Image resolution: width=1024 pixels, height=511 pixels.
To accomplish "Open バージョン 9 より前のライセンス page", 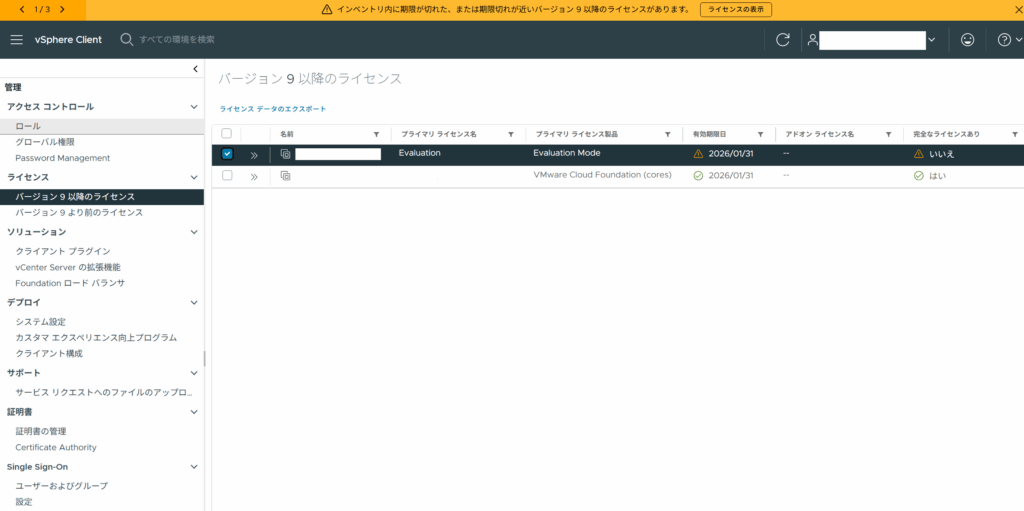I will (x=79, y=213).
